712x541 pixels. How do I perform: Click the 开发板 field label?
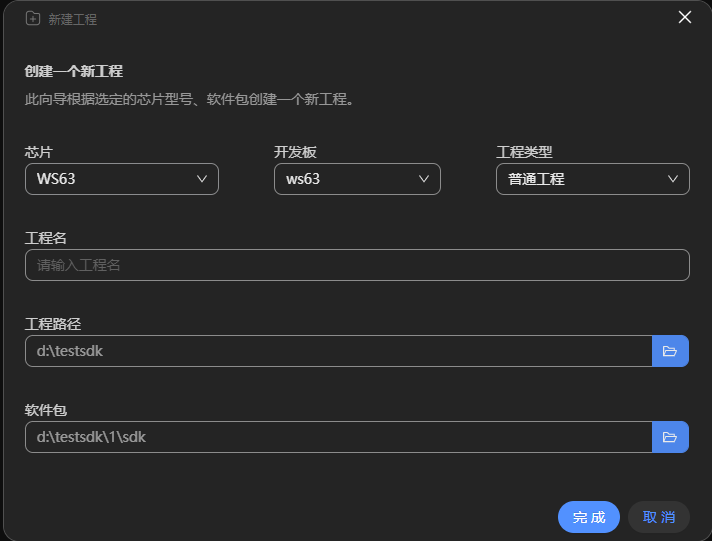(295, 152)
